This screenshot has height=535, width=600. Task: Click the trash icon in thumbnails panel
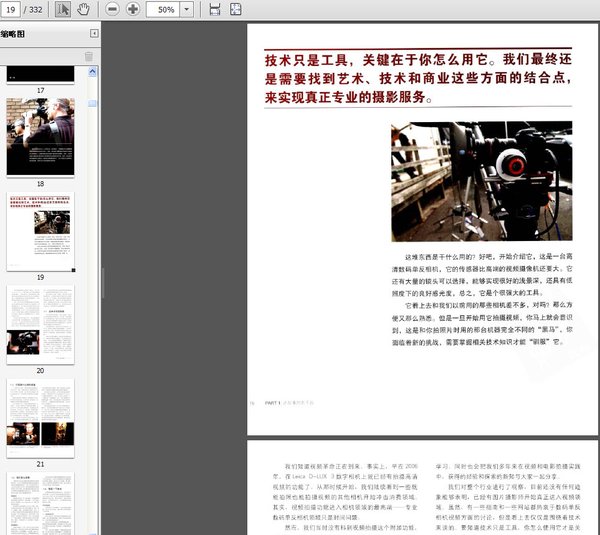pos(88,57)
